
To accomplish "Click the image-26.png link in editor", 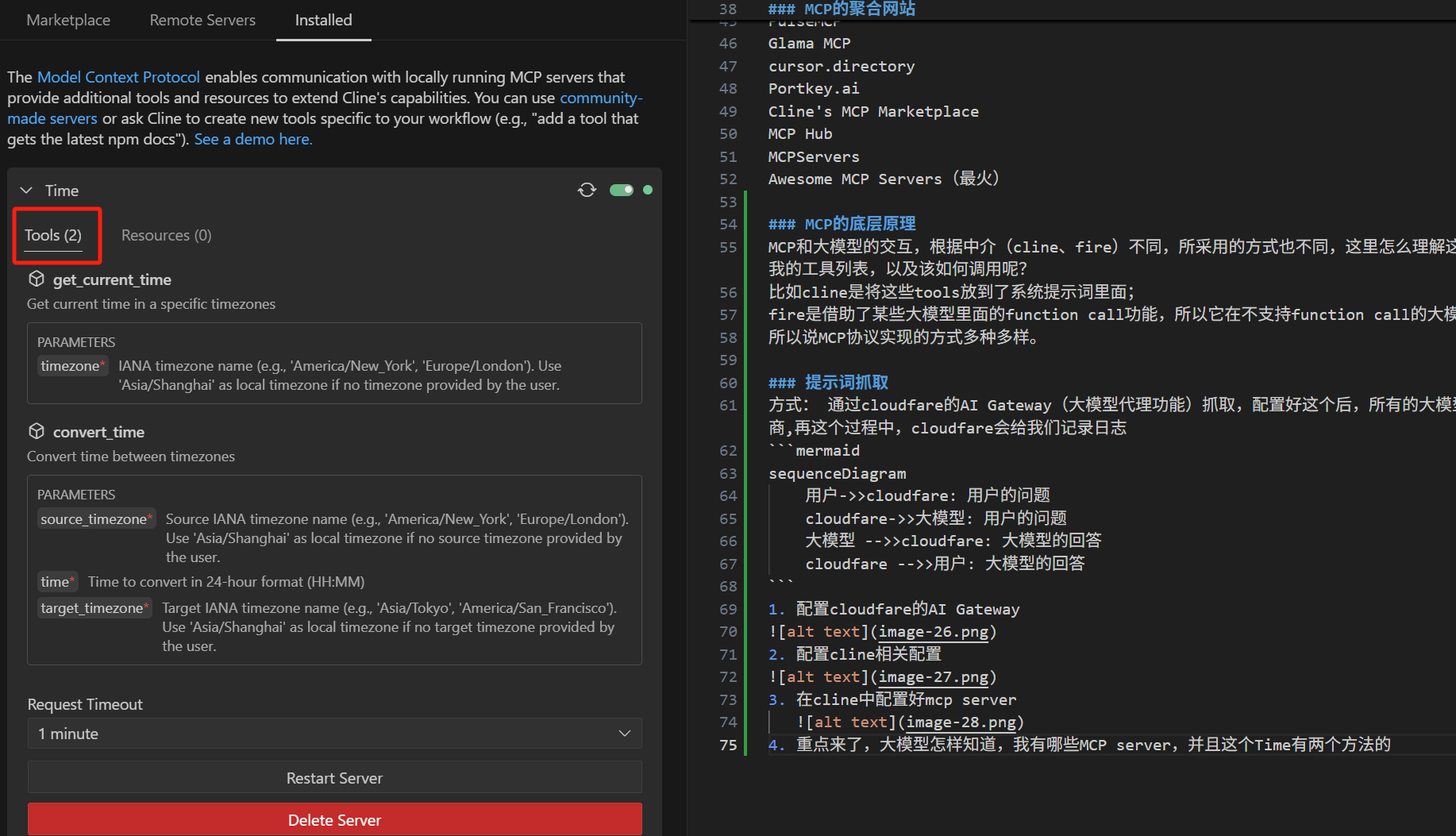I will pyautogui.click(x=933, y=632).
